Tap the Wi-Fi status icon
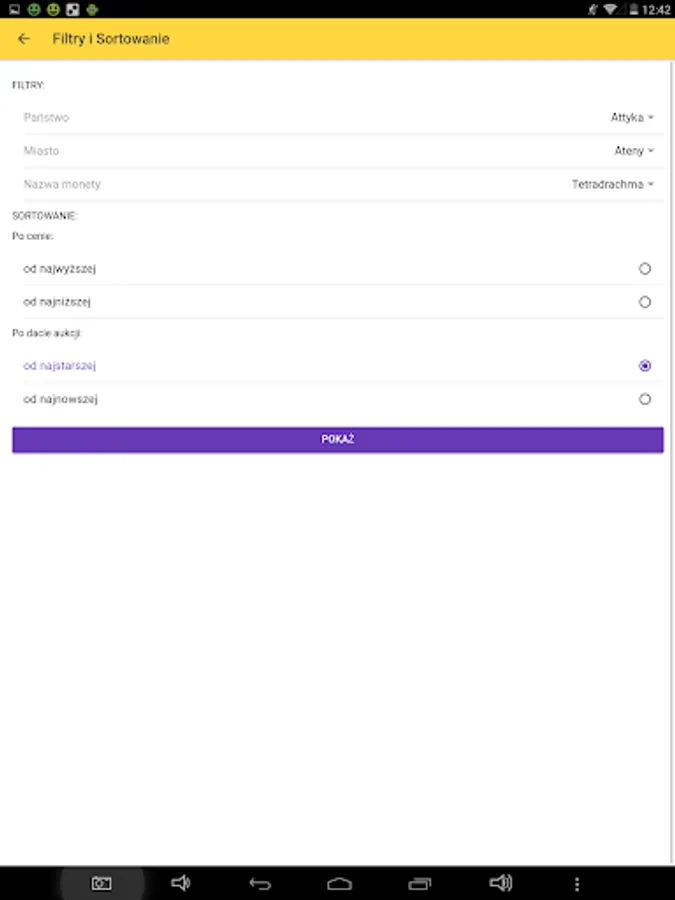Image resolution: width=675 pixels, height=900 pixels. pos(610,9)
